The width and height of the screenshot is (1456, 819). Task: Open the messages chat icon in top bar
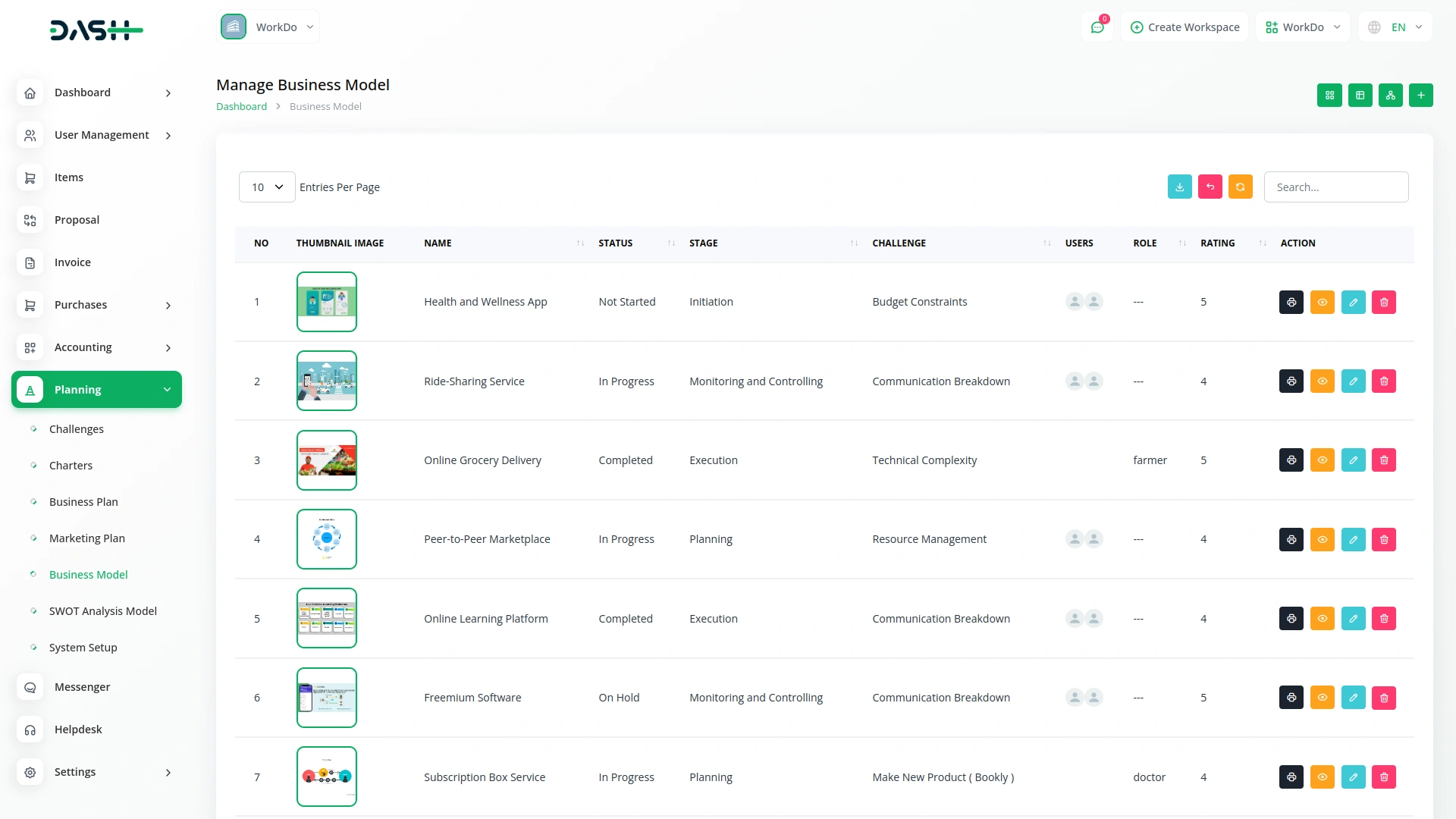click(x=1097, y=27)
